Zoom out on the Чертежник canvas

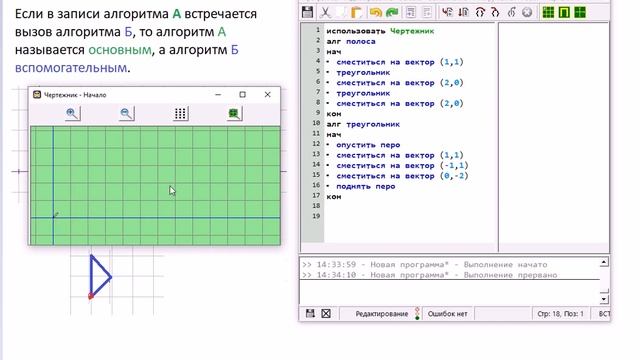point(126,113)
